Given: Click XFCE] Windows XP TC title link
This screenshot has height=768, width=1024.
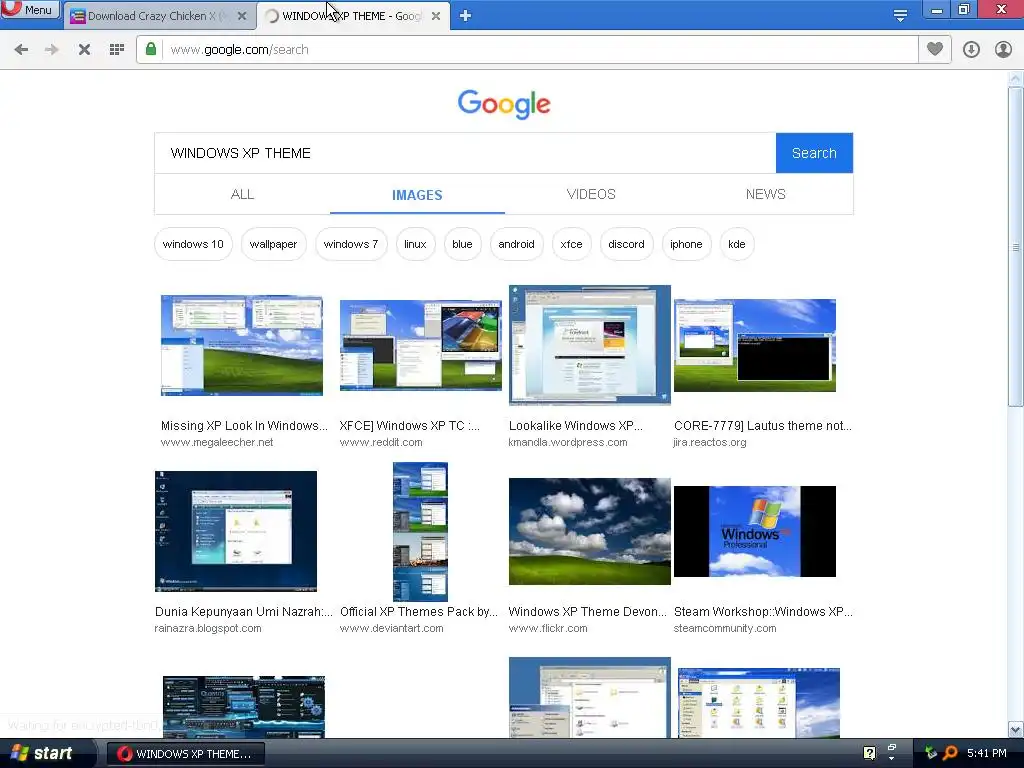Looking at the screenshot, I should coord(409,426).
